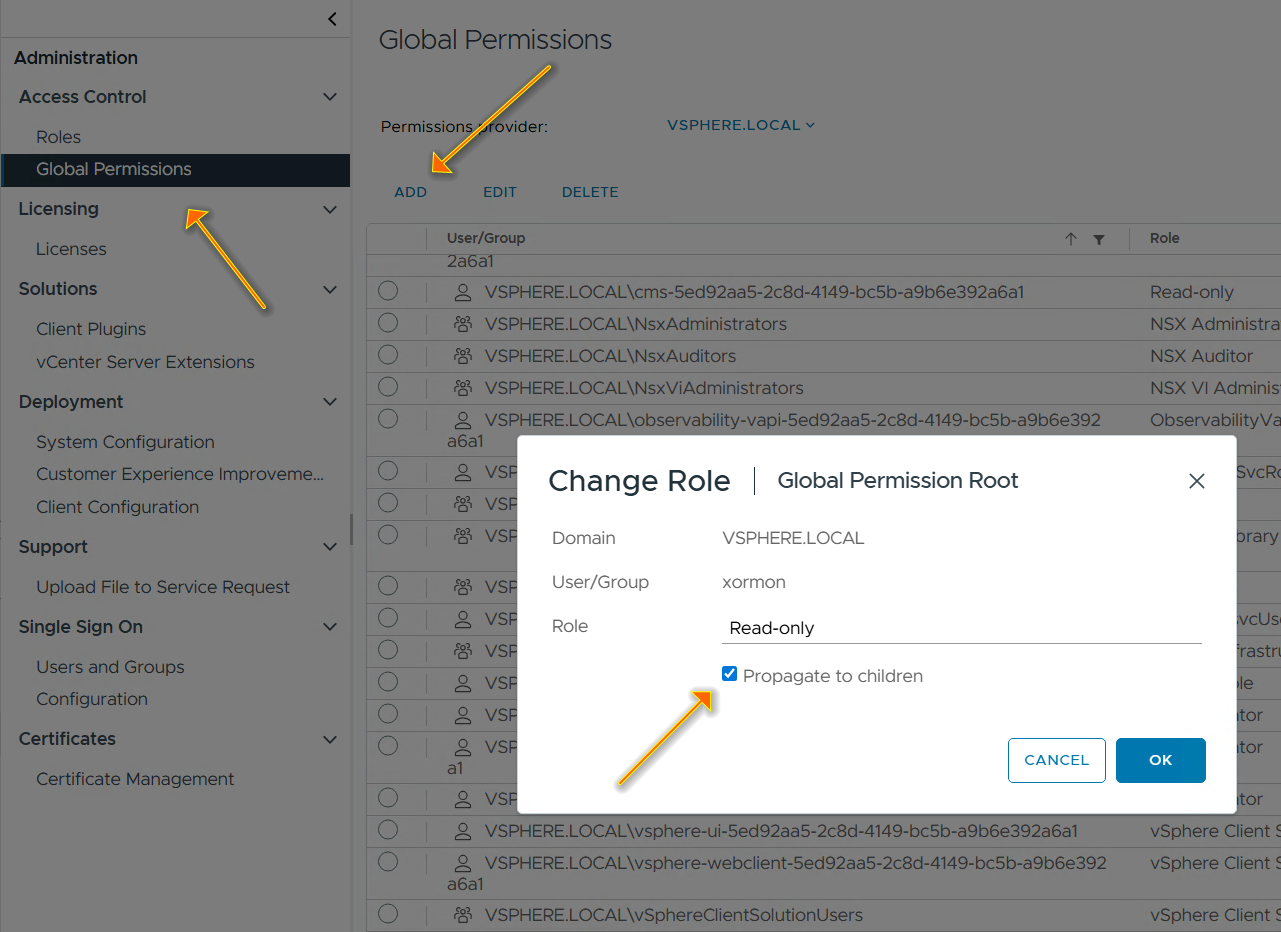Viewport: 1281px width, 932px height.
Task: Click the user icon beside vsphere-ui entry
Action: pyautogui.click(x=463, y=830)
